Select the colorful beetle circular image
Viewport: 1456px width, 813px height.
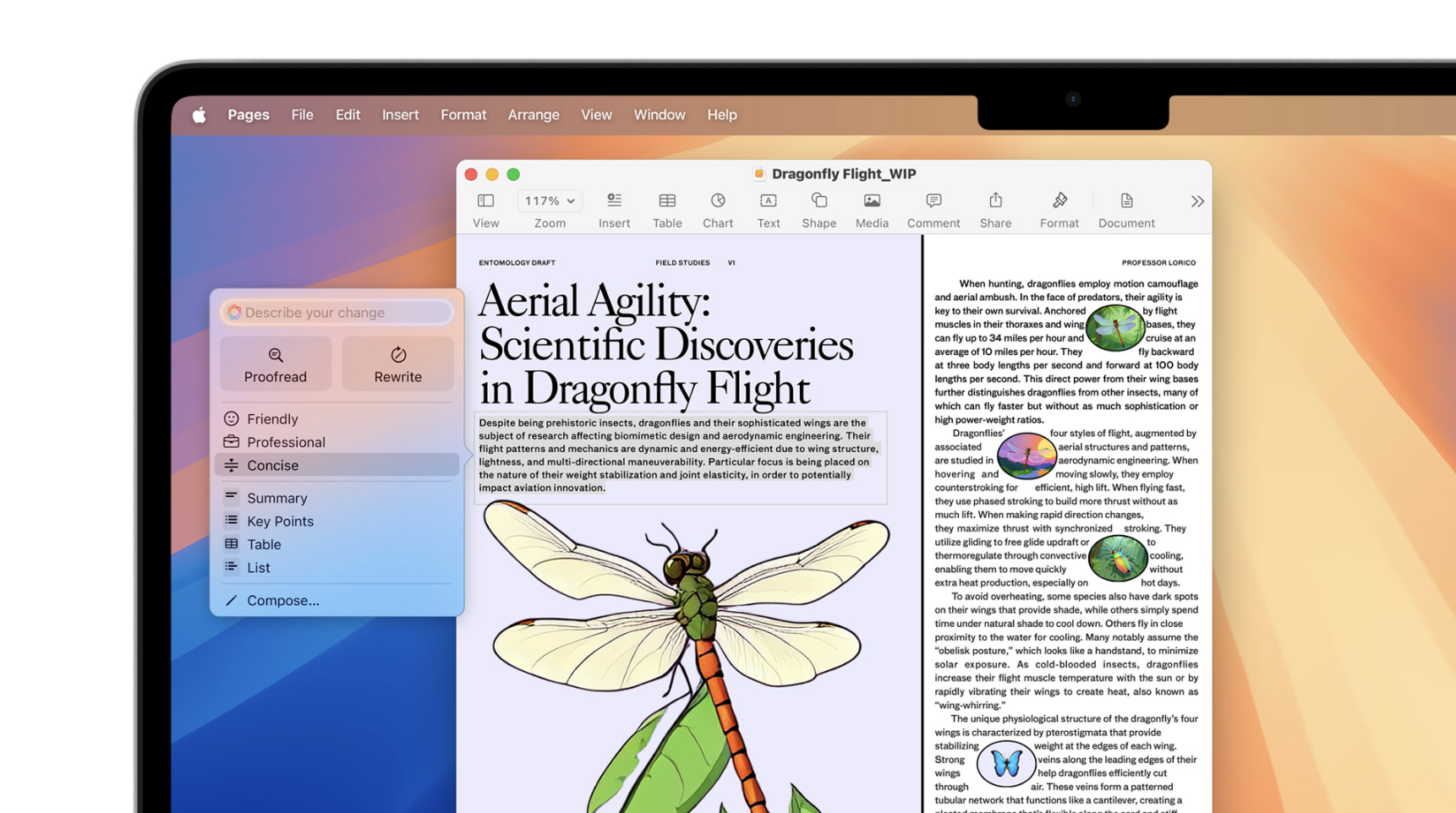pyautogui.click(x=1117, y=558)
